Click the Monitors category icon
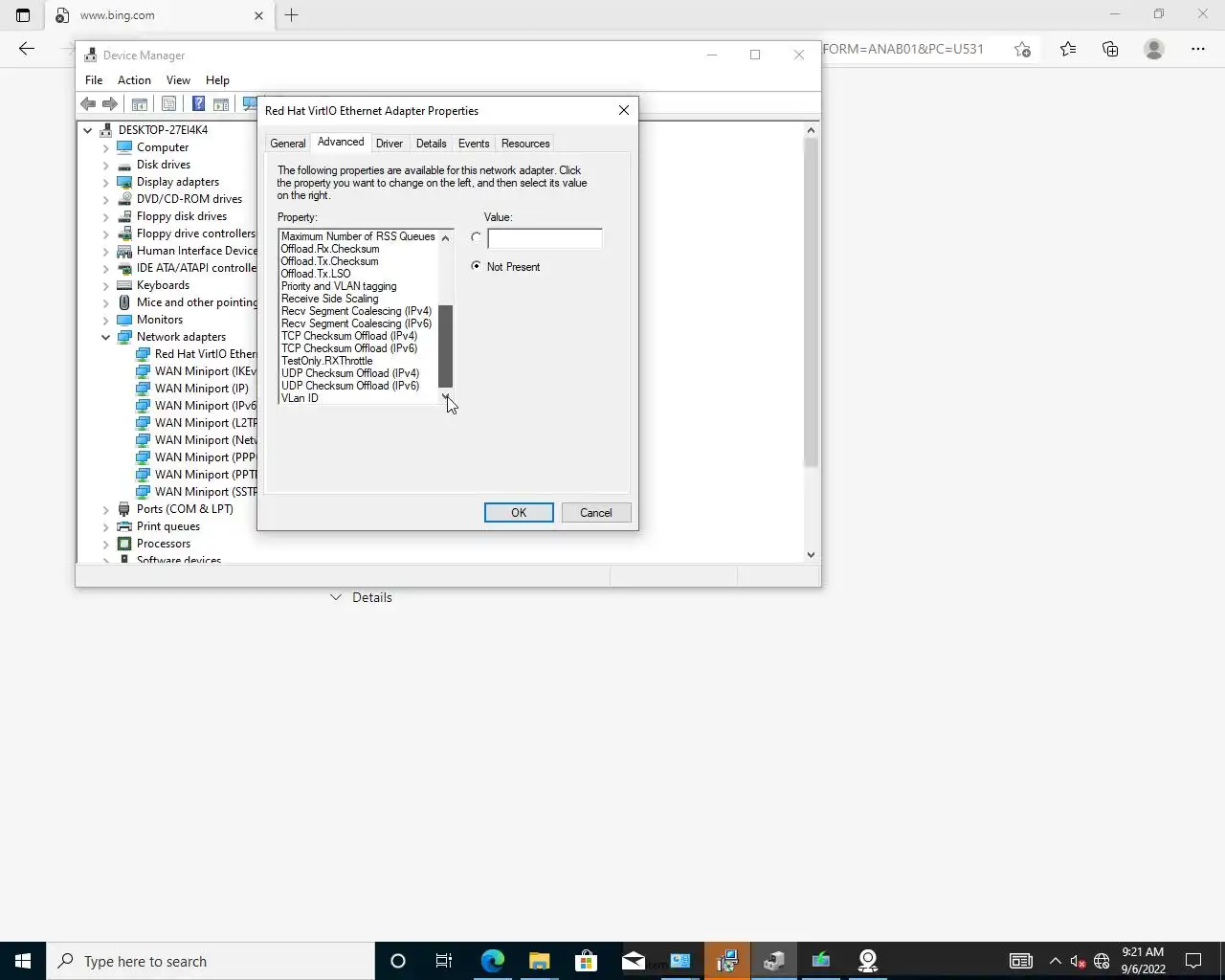This screenshot has width=1225, height=980. point(124,320)
